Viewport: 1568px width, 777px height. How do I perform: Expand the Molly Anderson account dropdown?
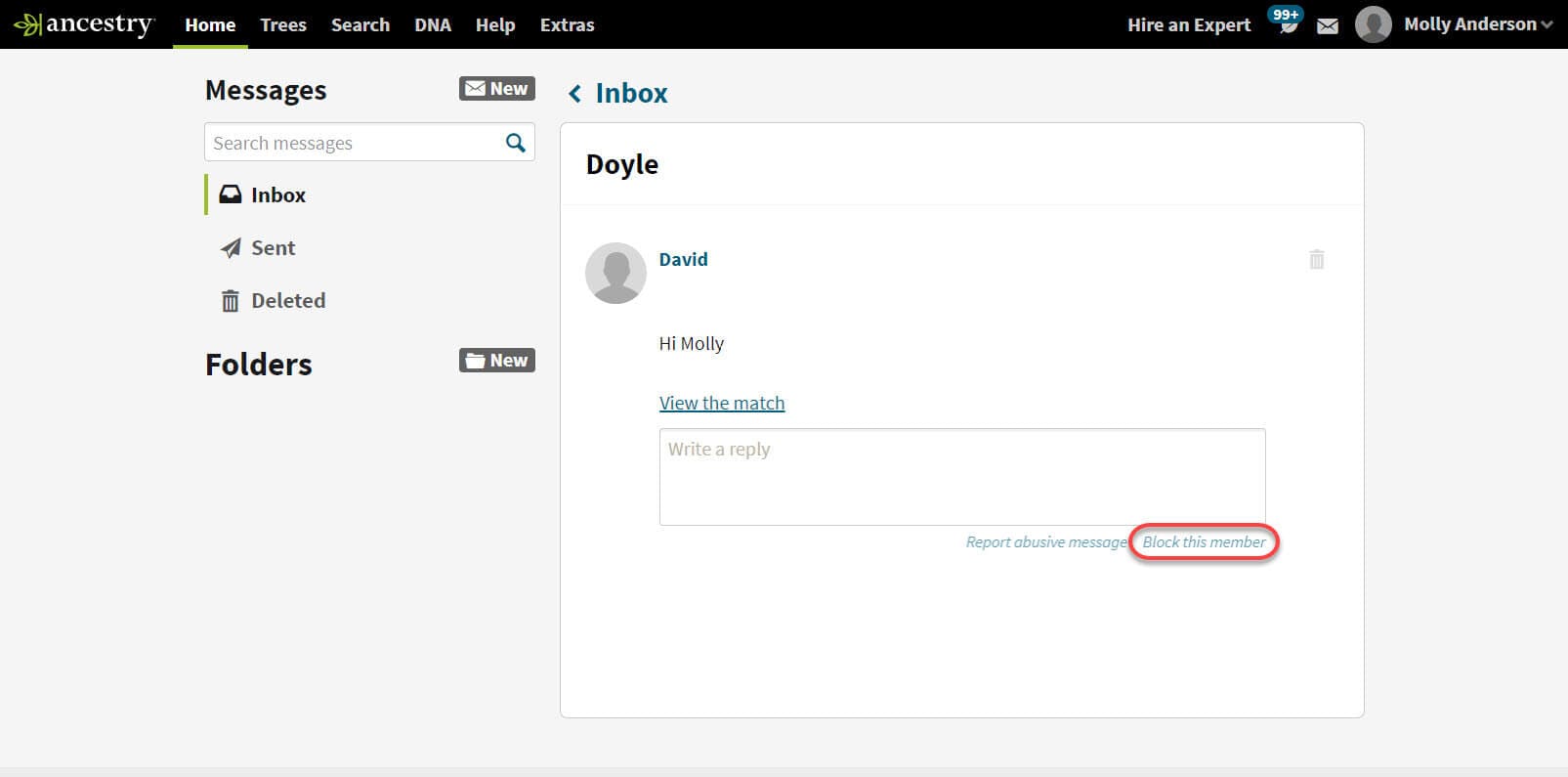tap(1546, 25)
